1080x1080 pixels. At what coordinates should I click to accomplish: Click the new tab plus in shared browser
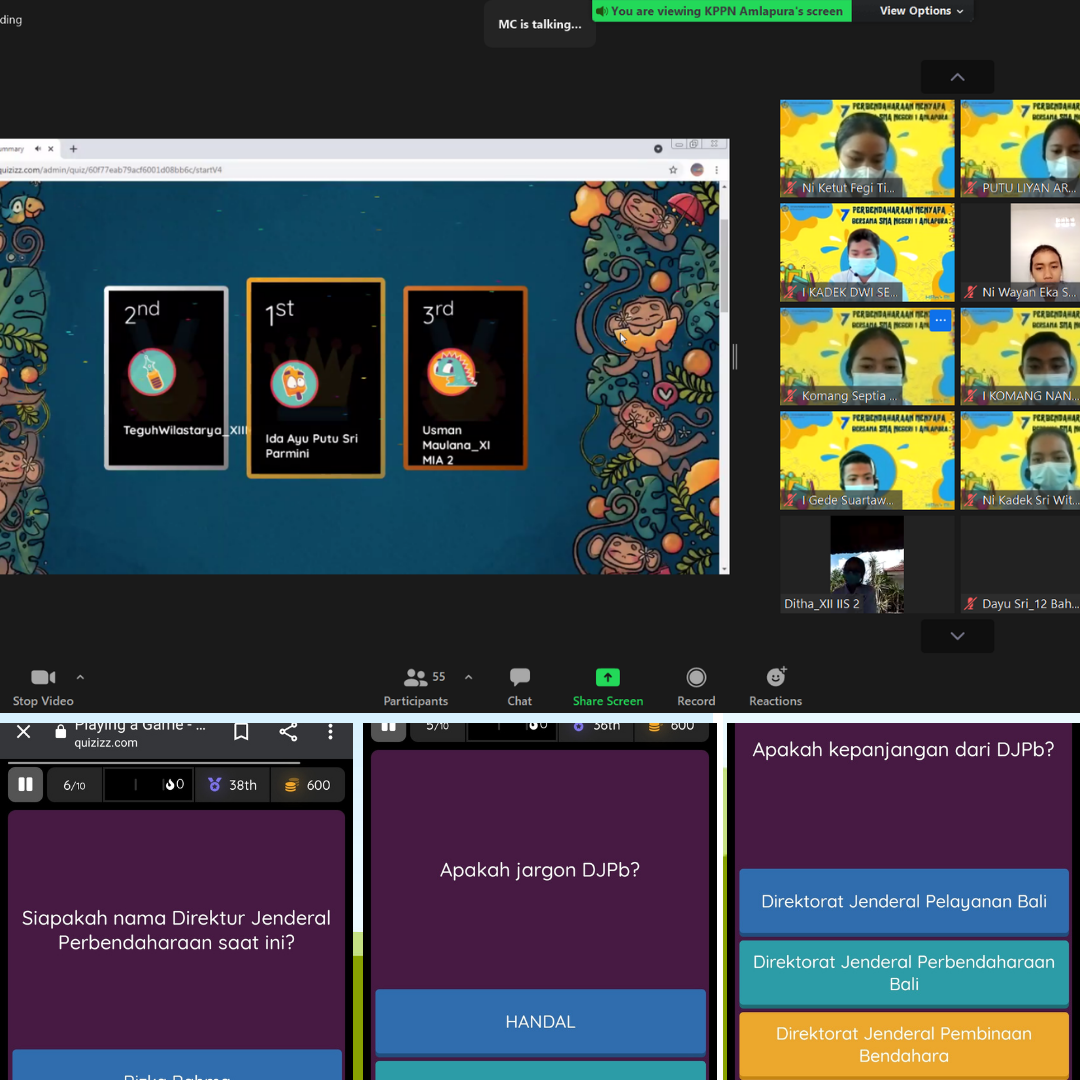pos(74,149)
